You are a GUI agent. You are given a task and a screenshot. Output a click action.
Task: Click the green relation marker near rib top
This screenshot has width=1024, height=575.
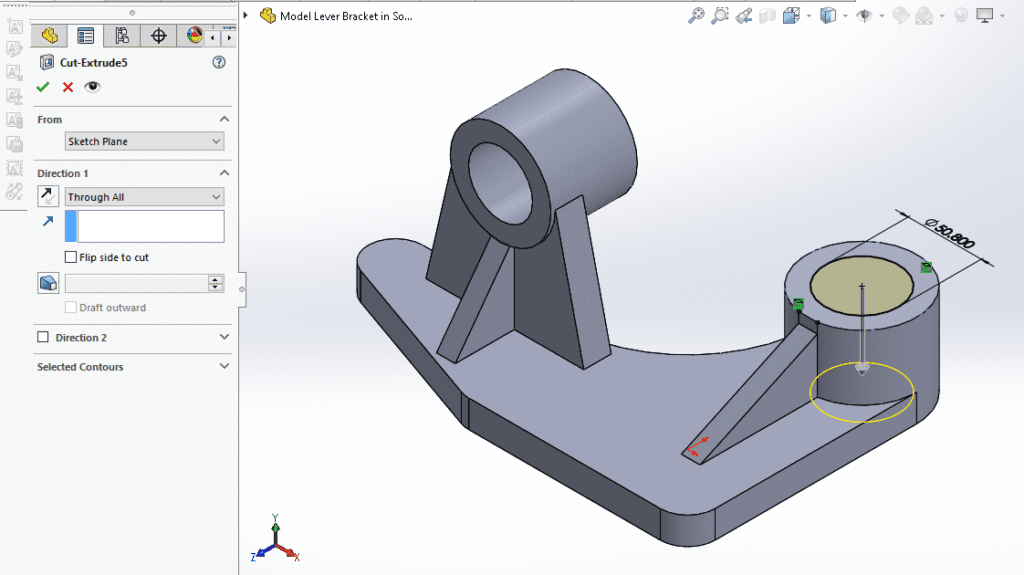[x=798, y=304]
